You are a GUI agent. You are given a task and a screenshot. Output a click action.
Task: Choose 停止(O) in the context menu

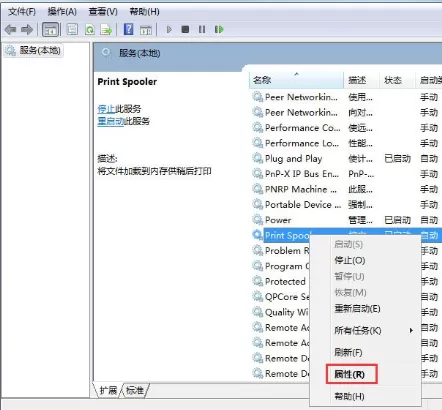click(x=350, y=260)
